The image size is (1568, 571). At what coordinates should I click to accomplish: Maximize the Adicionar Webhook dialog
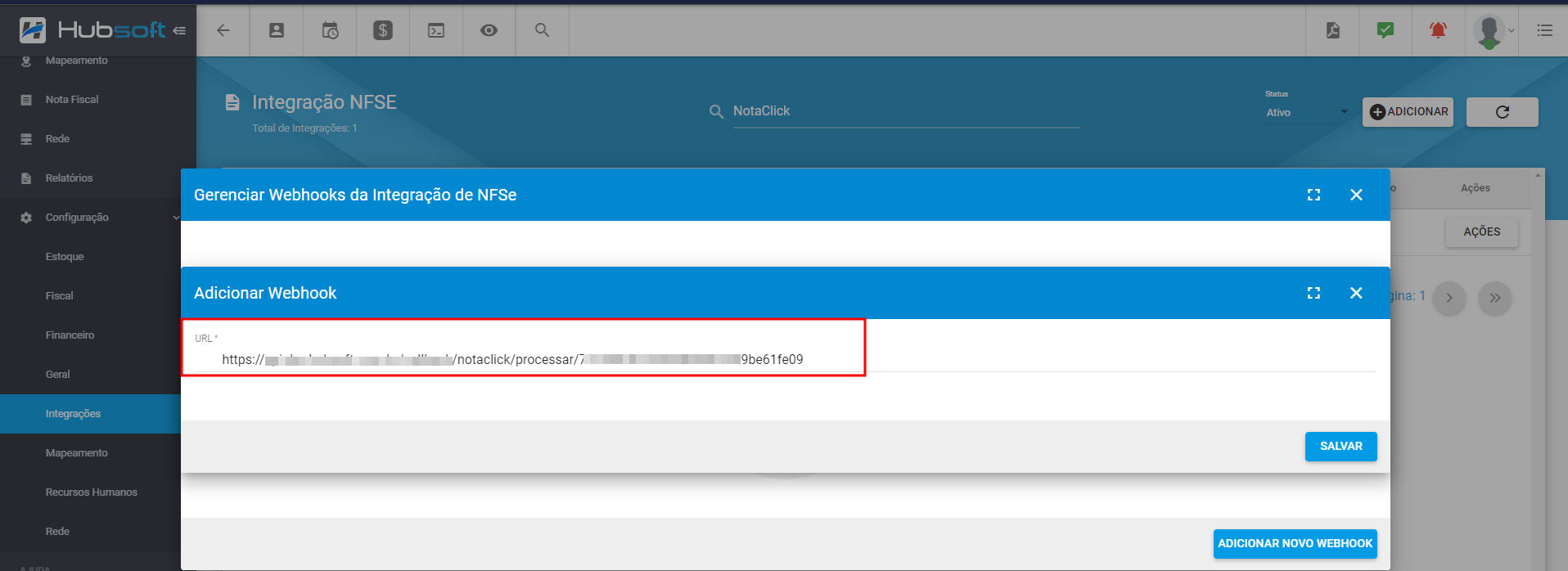pos(1313,293)
